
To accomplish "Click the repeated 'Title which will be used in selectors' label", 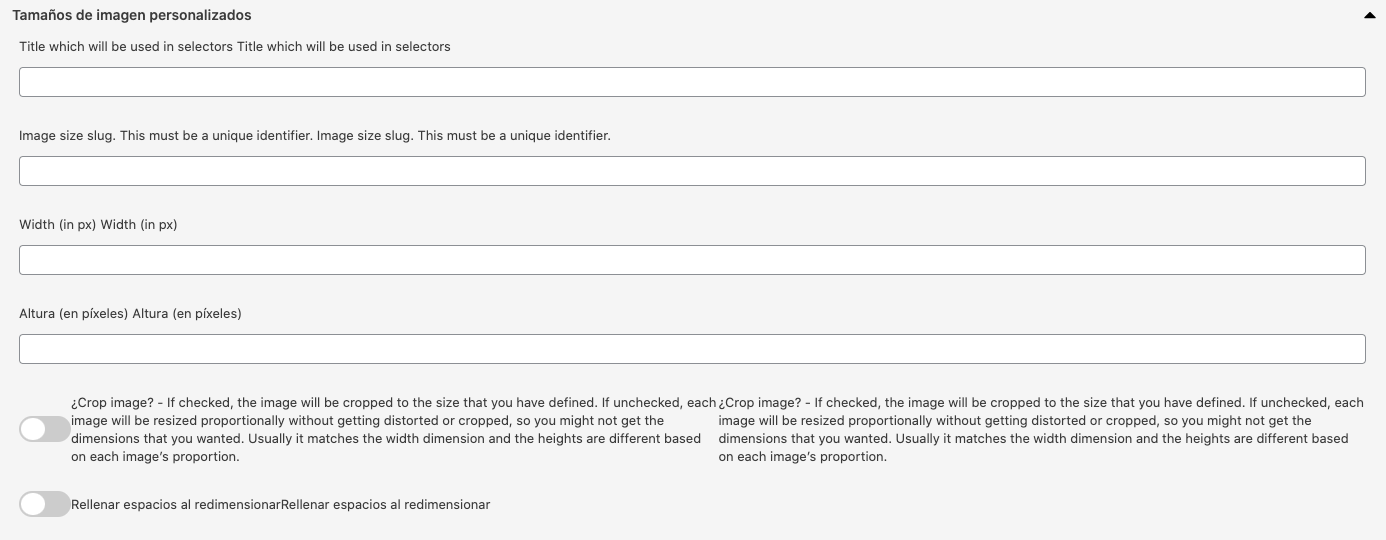I will [344, 47].
